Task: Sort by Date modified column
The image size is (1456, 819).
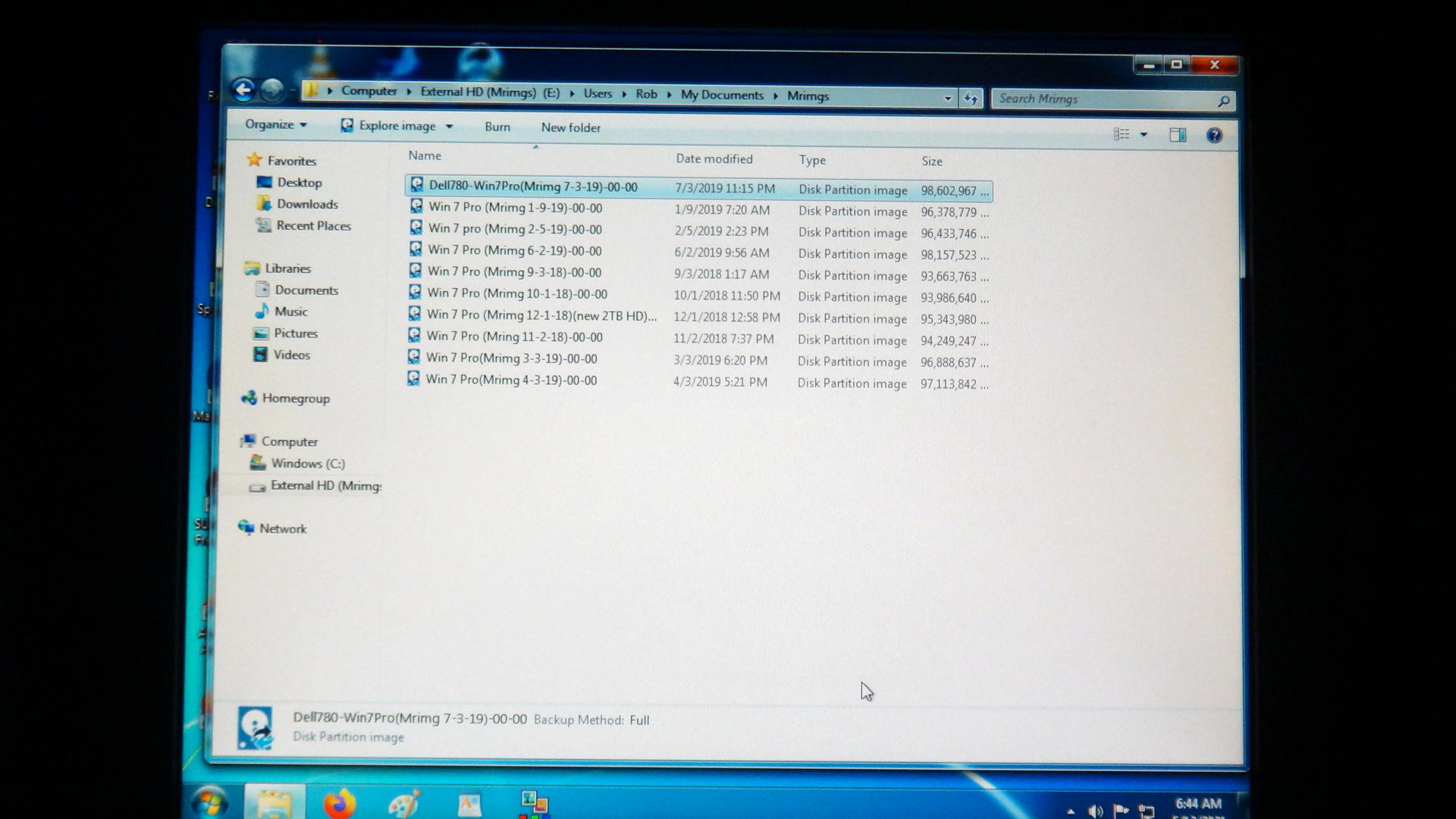Action: click(714, 158)
